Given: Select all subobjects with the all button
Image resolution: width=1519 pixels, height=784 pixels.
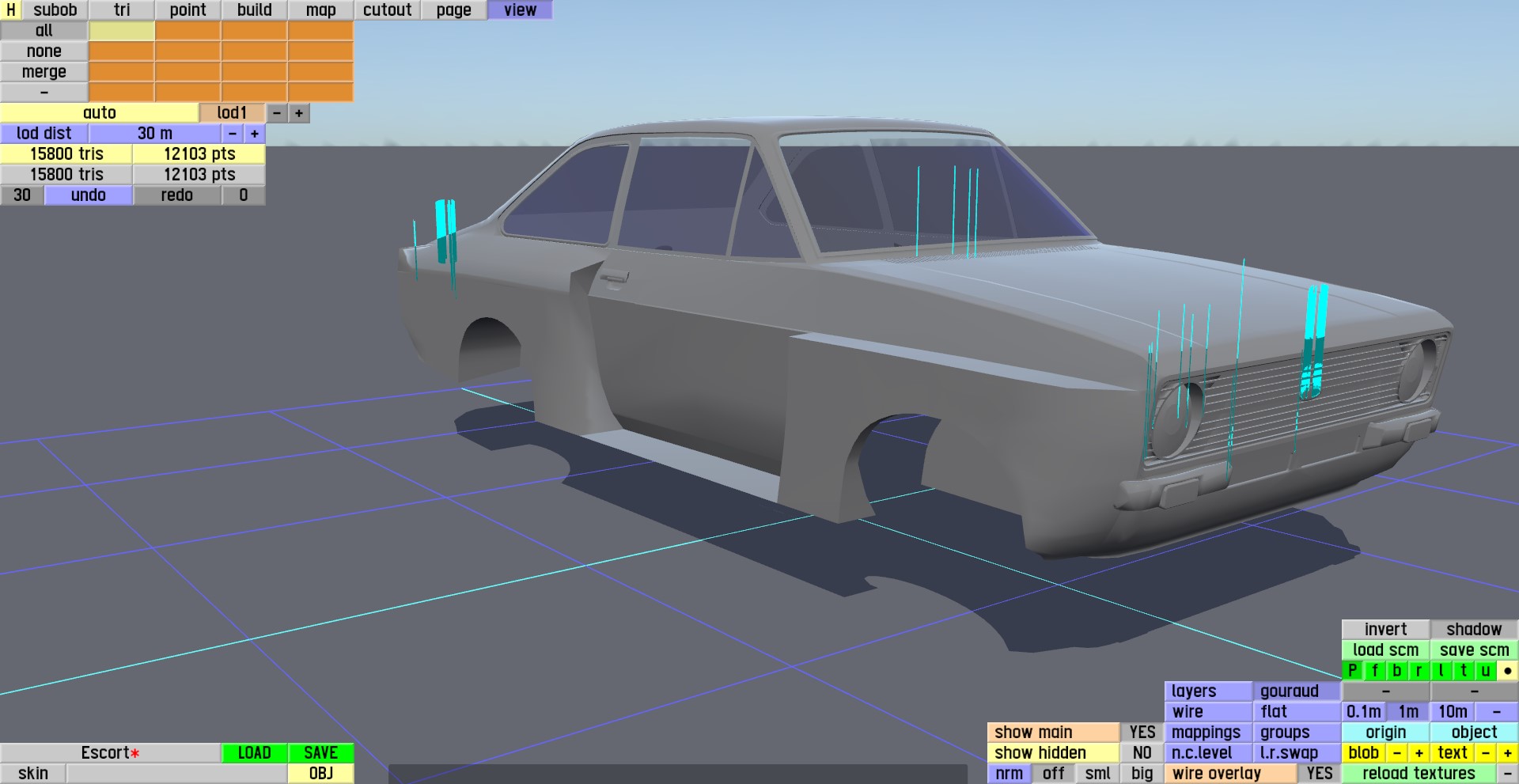Looking at the screenshot, I should 44,31.
